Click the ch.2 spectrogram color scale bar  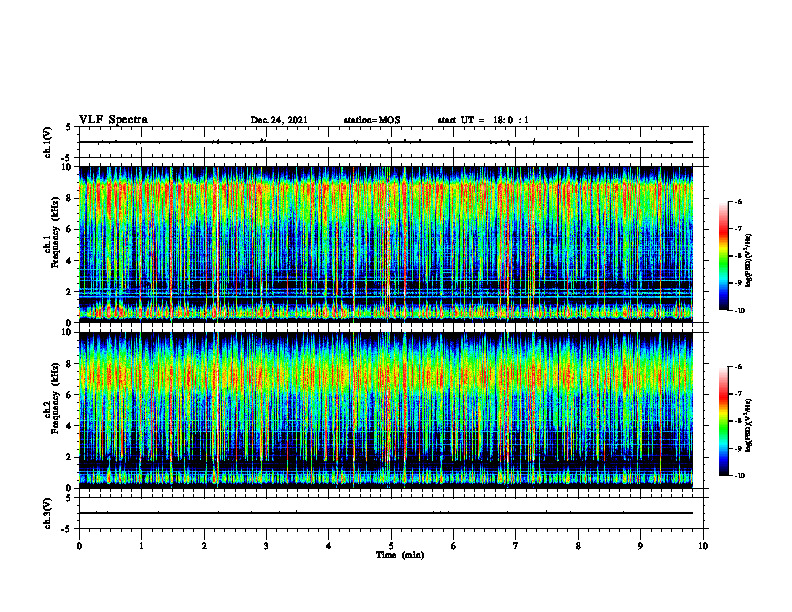coord(723,421)
